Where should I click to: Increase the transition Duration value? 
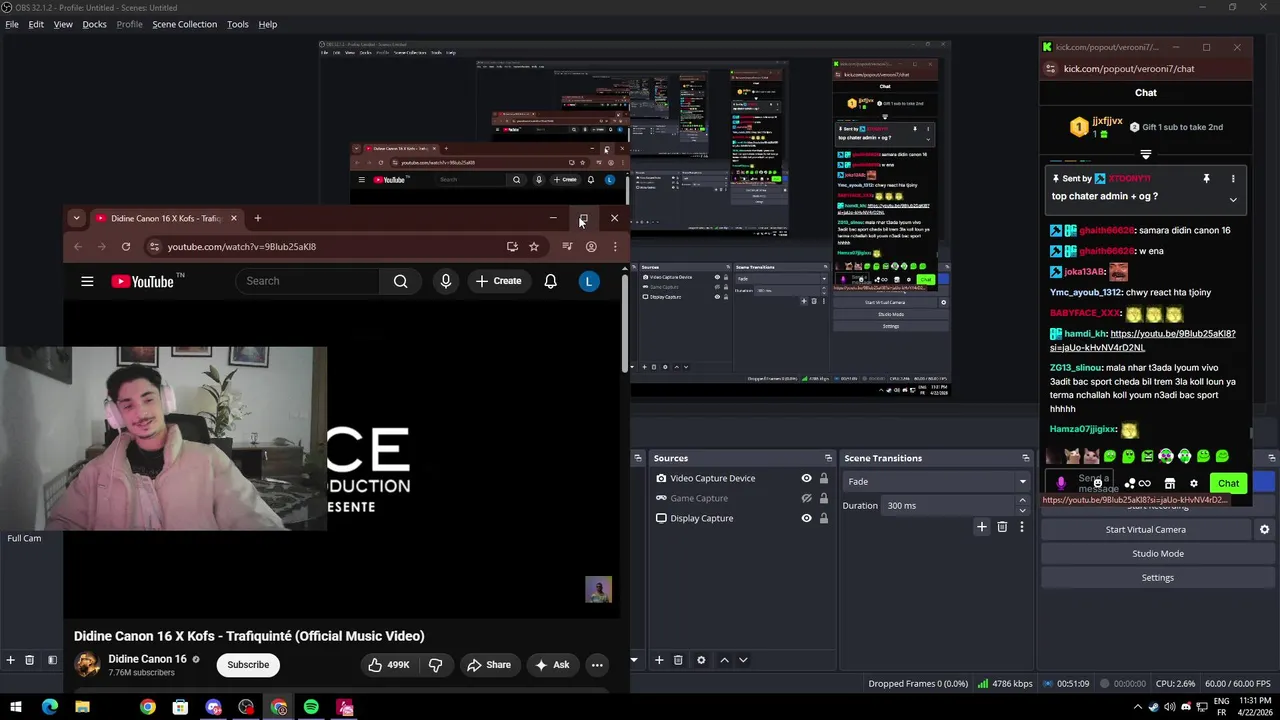1022,501
